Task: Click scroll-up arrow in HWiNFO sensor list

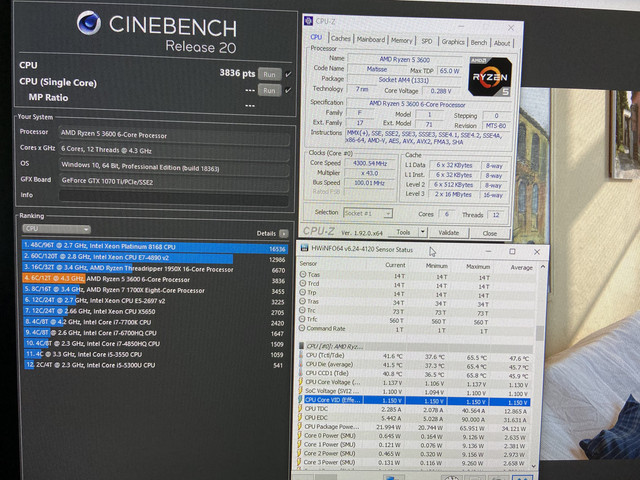Action: (x=542, y=267)
